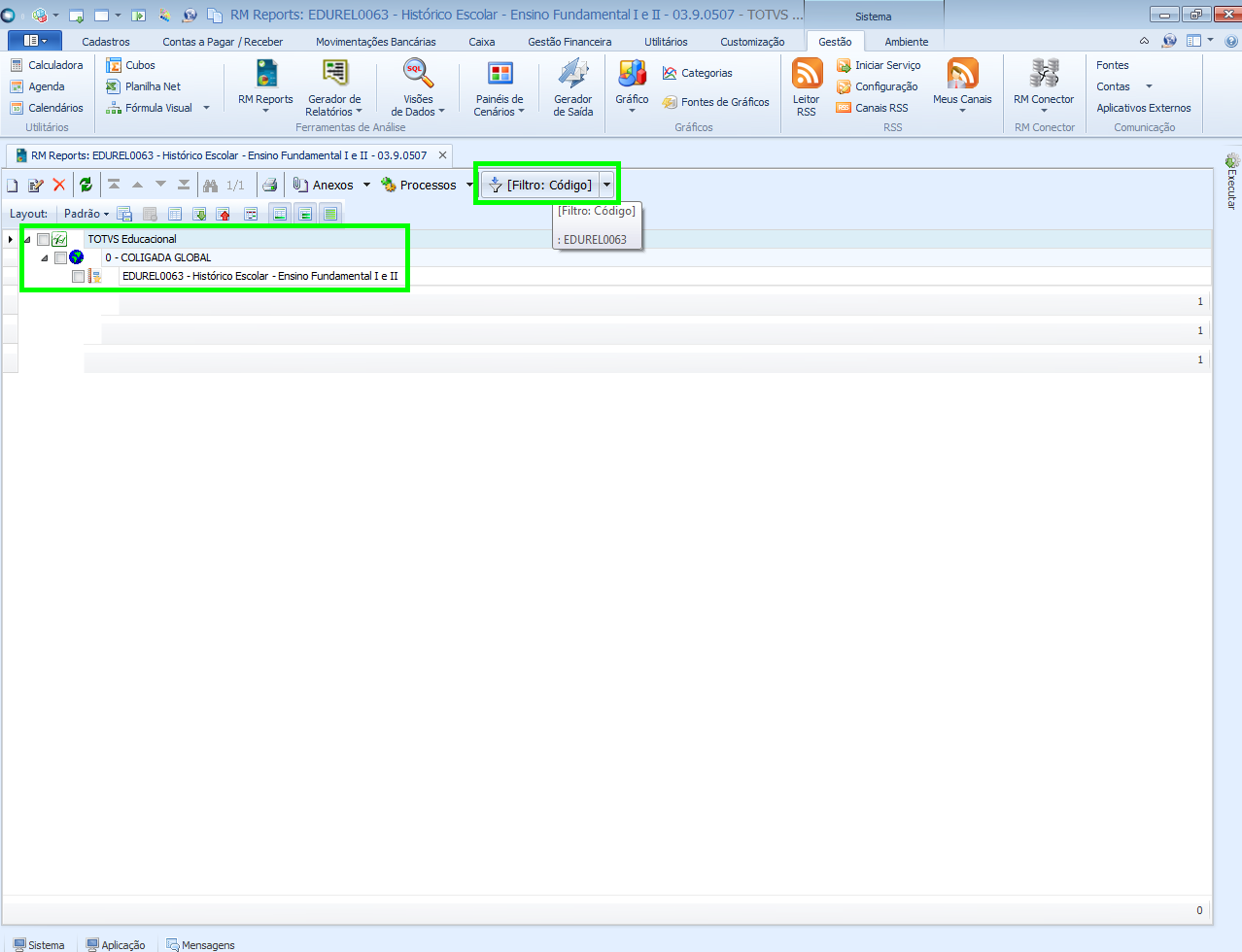
Task: Click Aplicação in the status bar
Action: point(116,944)
